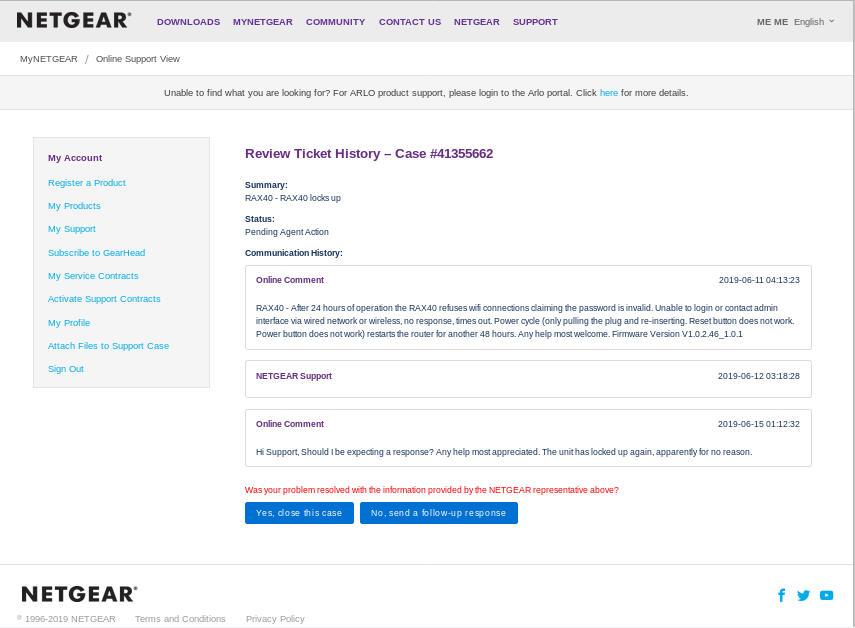Viewport: 855px width, 628px height.
Task: Click the red 'Was your problem resolved' question
Action: (x=432, y=490)
